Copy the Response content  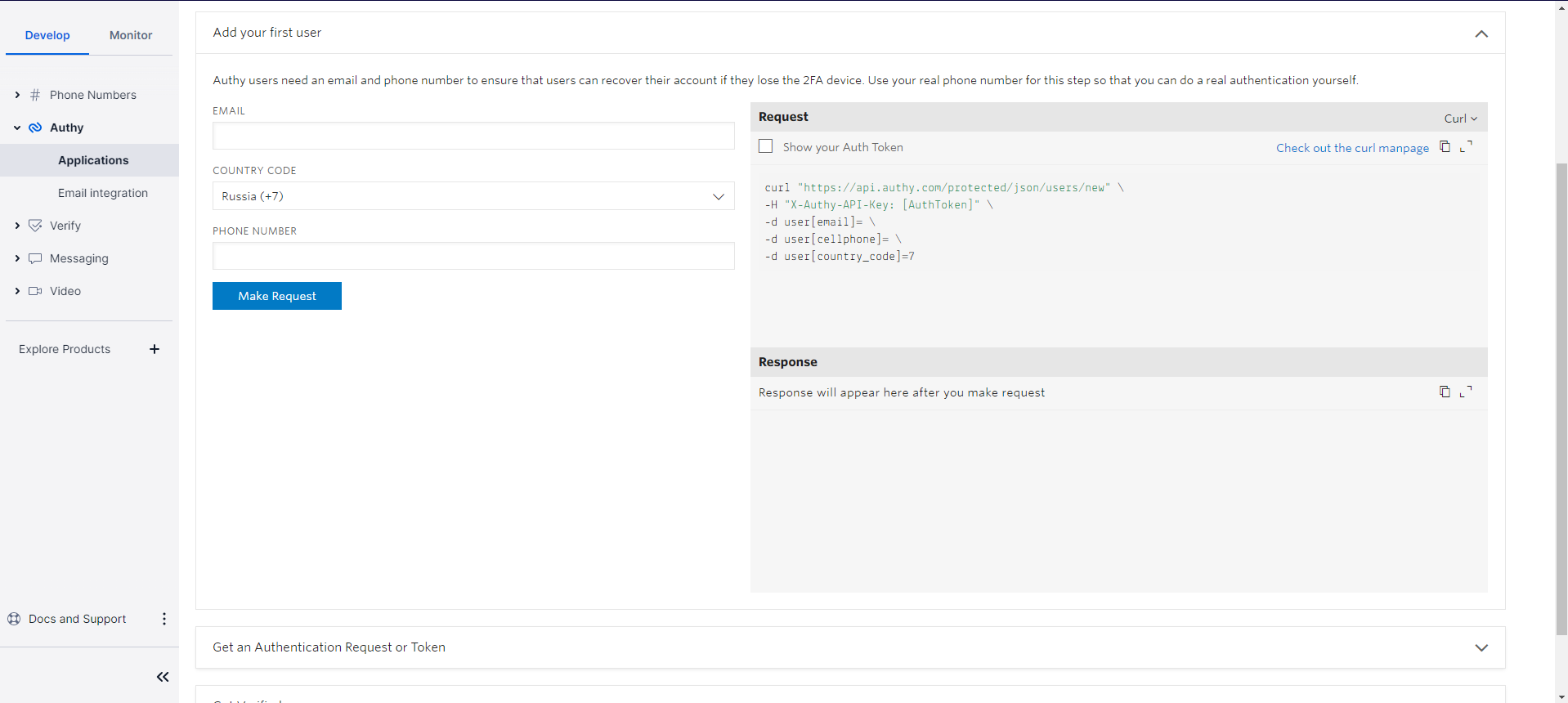pos(1445,392)
